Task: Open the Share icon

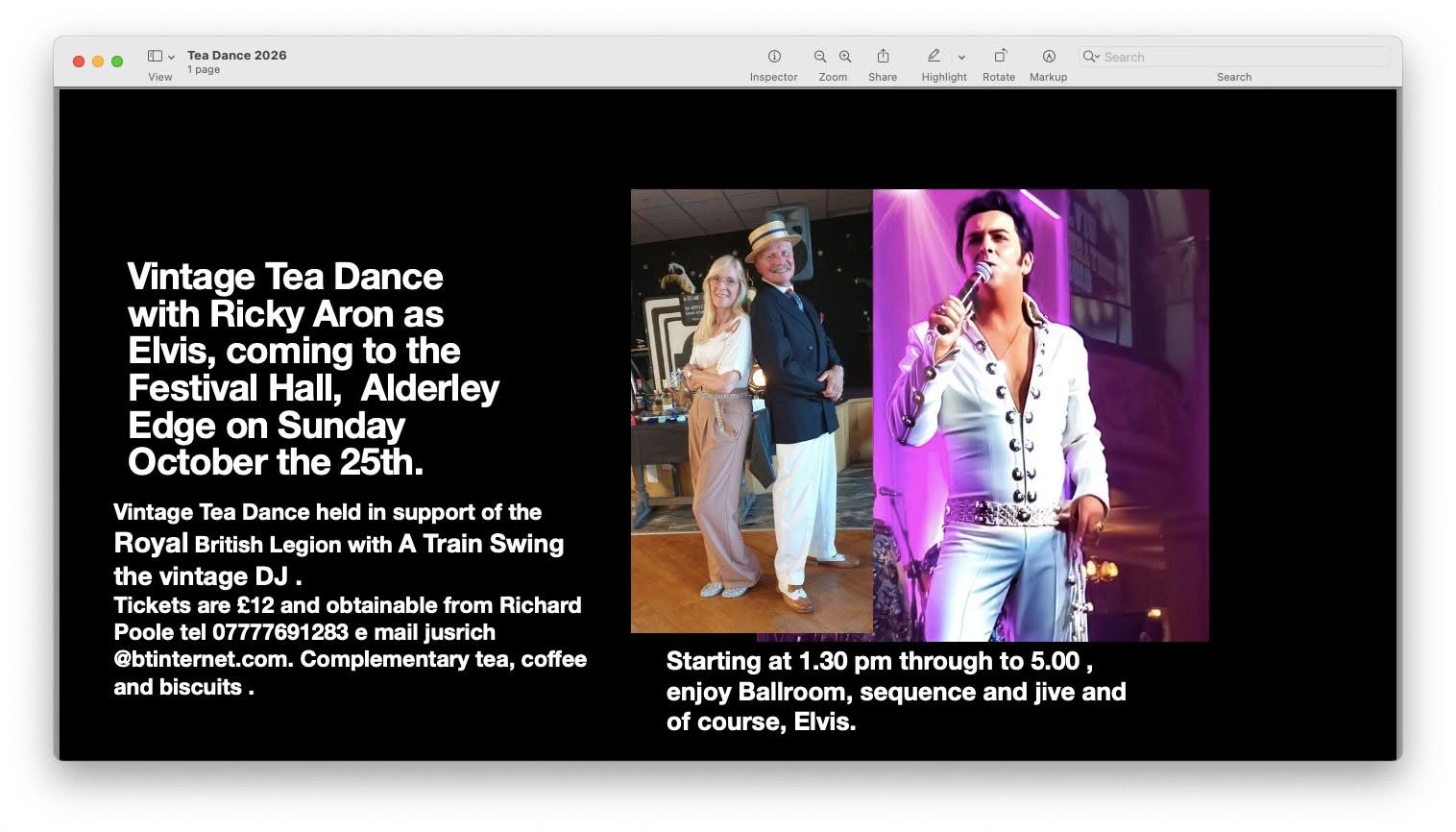Action: coord(883,56)
